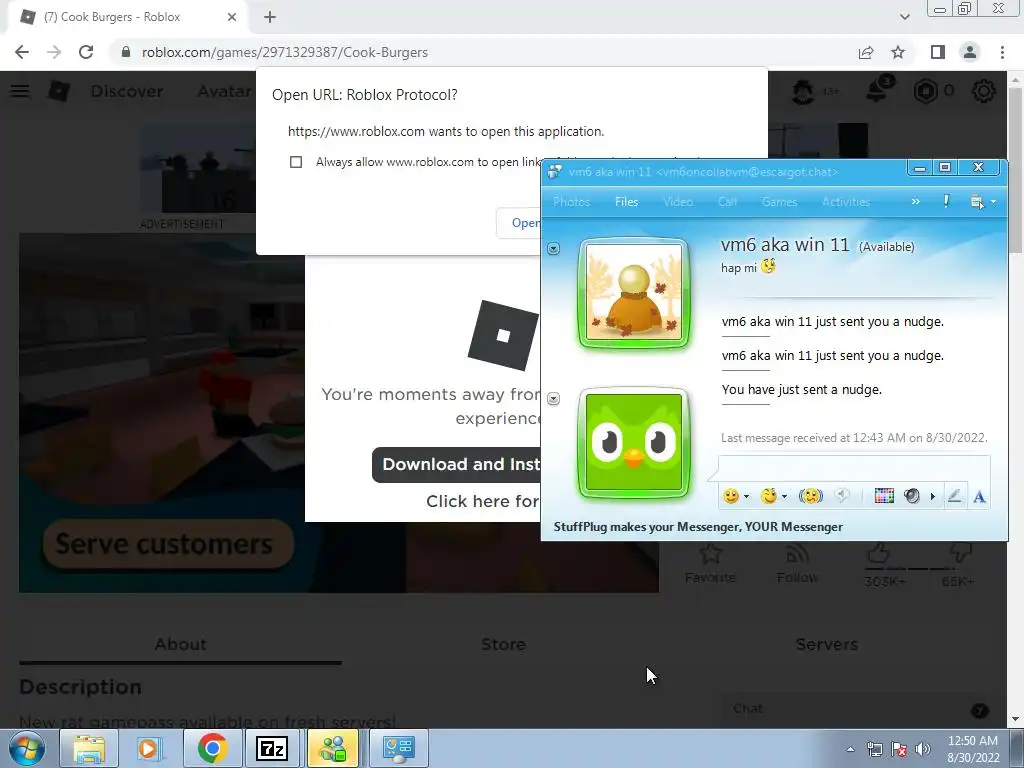The height and width of the screenshot is (768, 1024).
Task: Click the volume icon in system tray
Action: pos(923,749)
